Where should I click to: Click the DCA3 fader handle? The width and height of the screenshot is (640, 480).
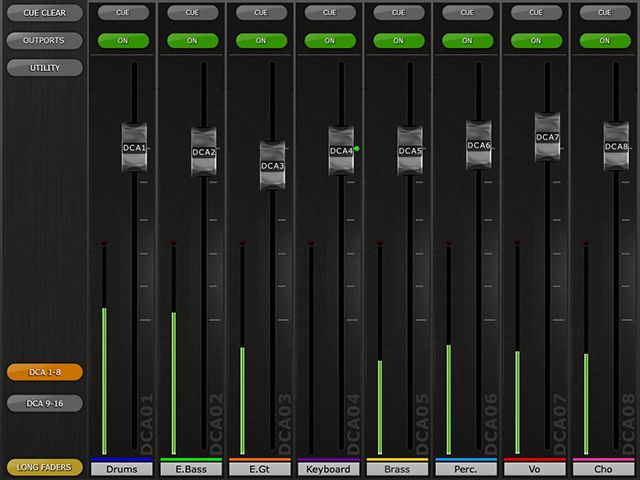[x=273, y=165]
